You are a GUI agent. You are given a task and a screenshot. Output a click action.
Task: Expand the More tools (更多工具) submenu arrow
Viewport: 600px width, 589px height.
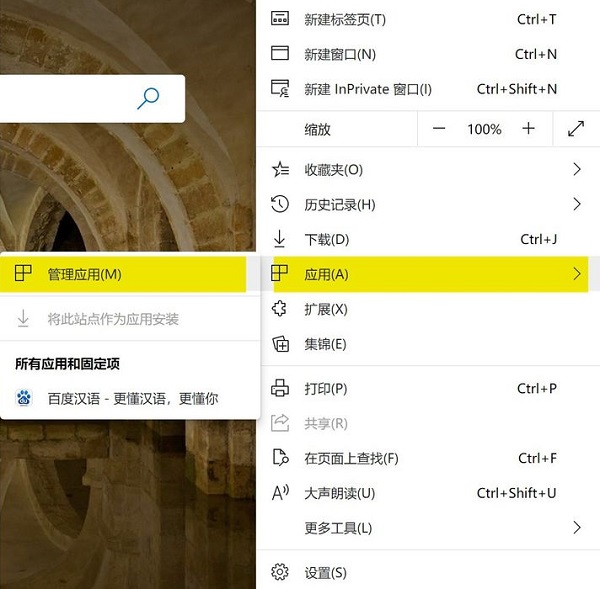[x=577, y=527]
